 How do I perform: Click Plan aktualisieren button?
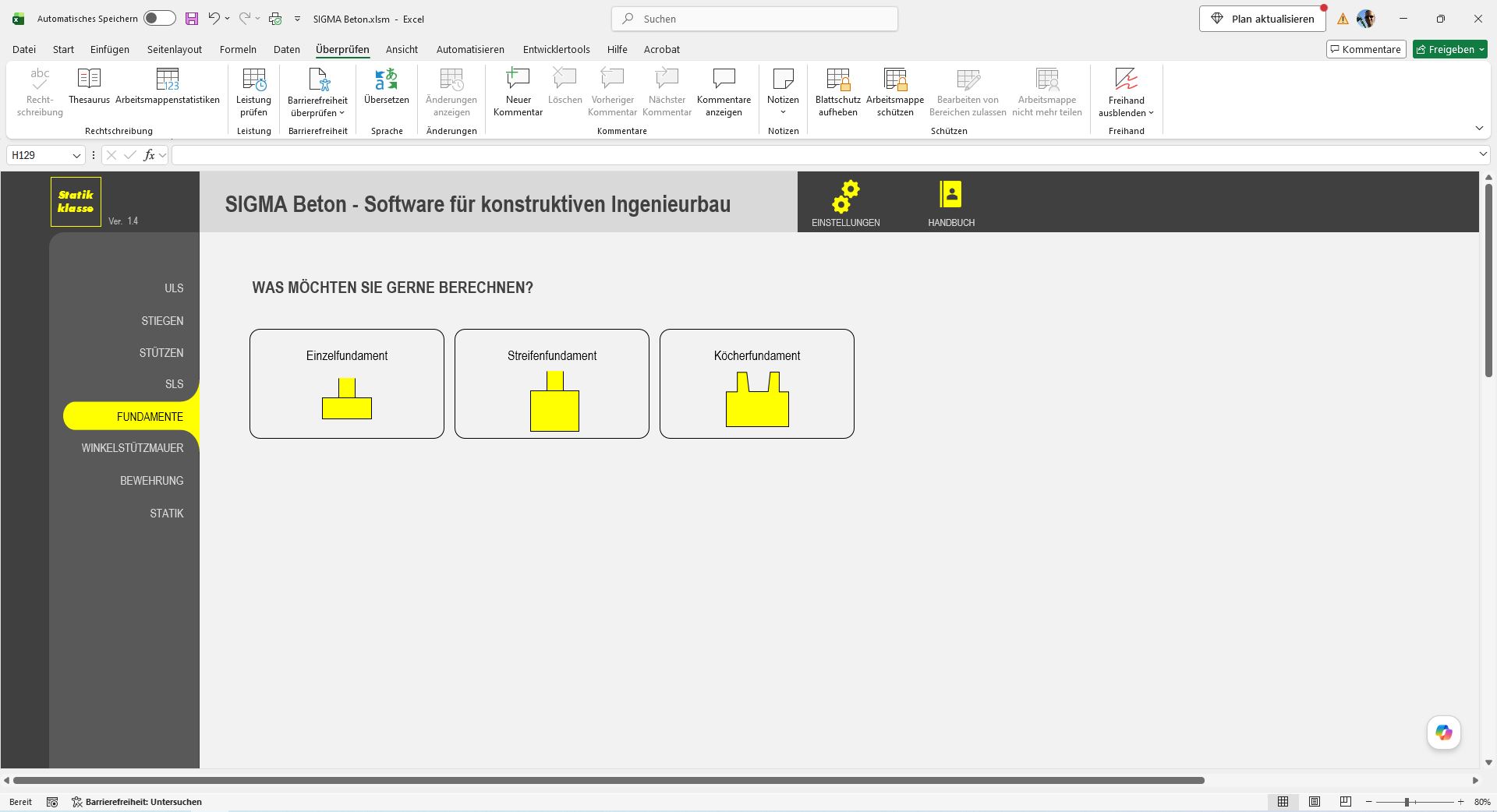pos(1262,19)
